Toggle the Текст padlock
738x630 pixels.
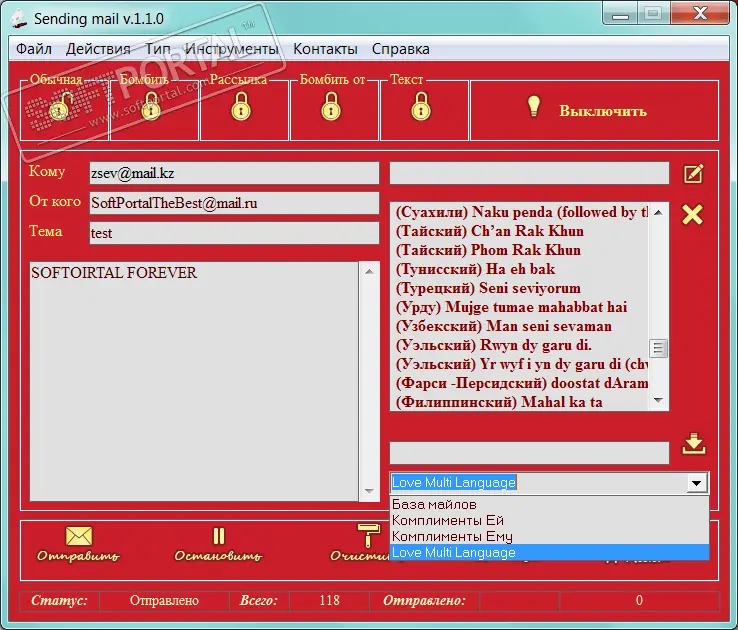tap(421, 106)
